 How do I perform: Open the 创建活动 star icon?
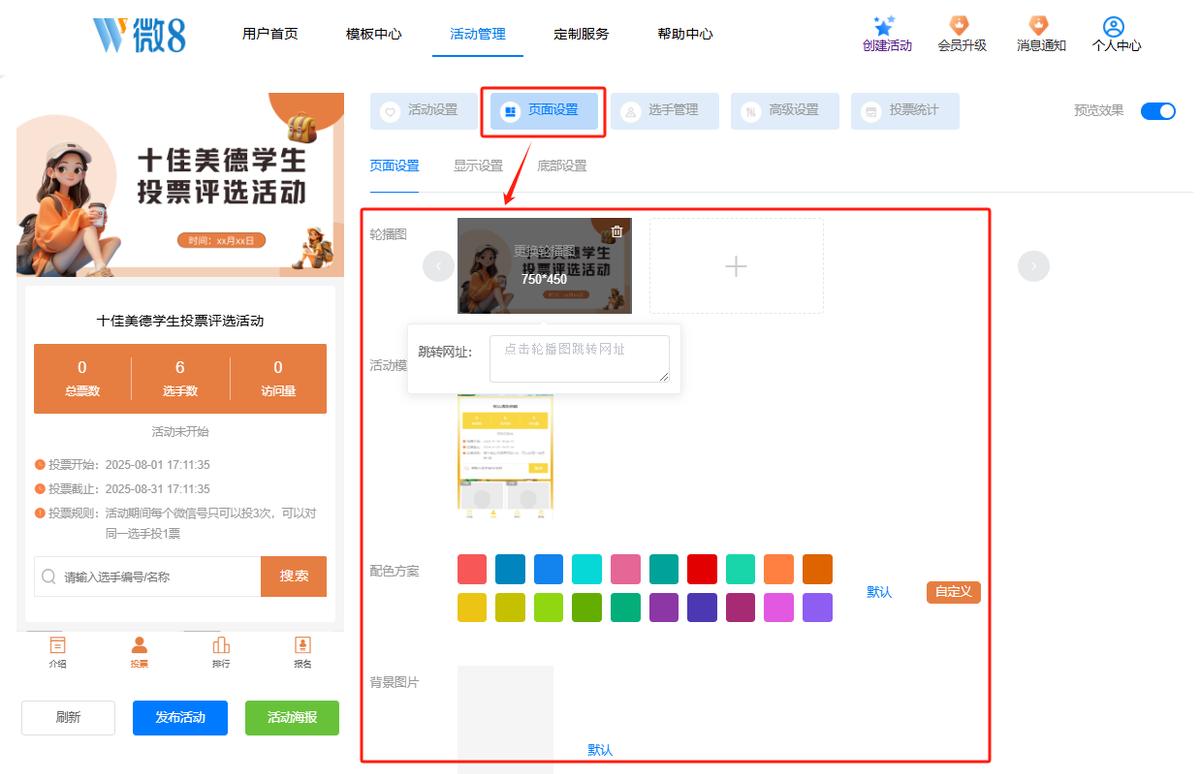[x=885, y=26]
